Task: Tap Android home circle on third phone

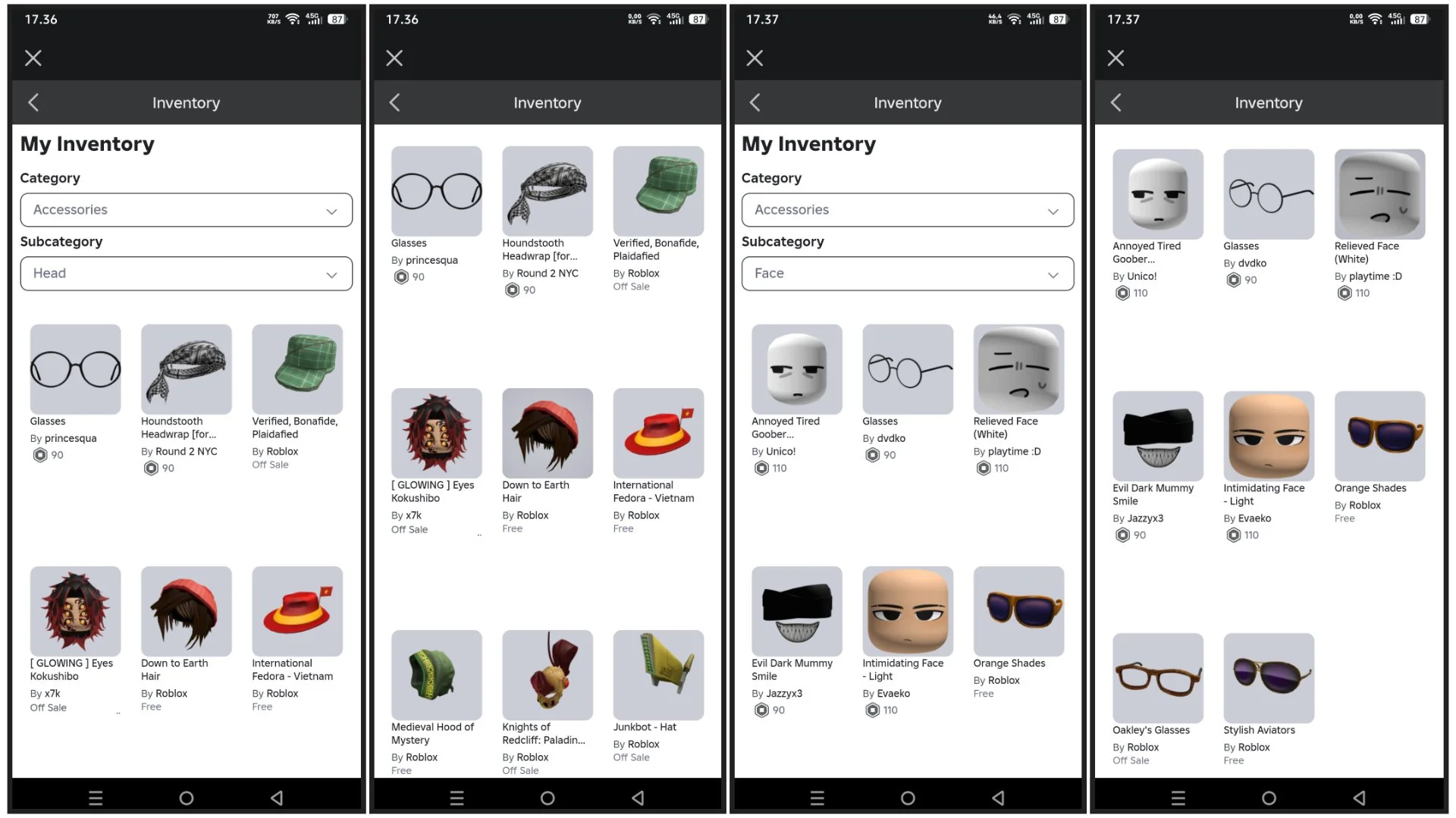Action: click(x=908, y=798)
